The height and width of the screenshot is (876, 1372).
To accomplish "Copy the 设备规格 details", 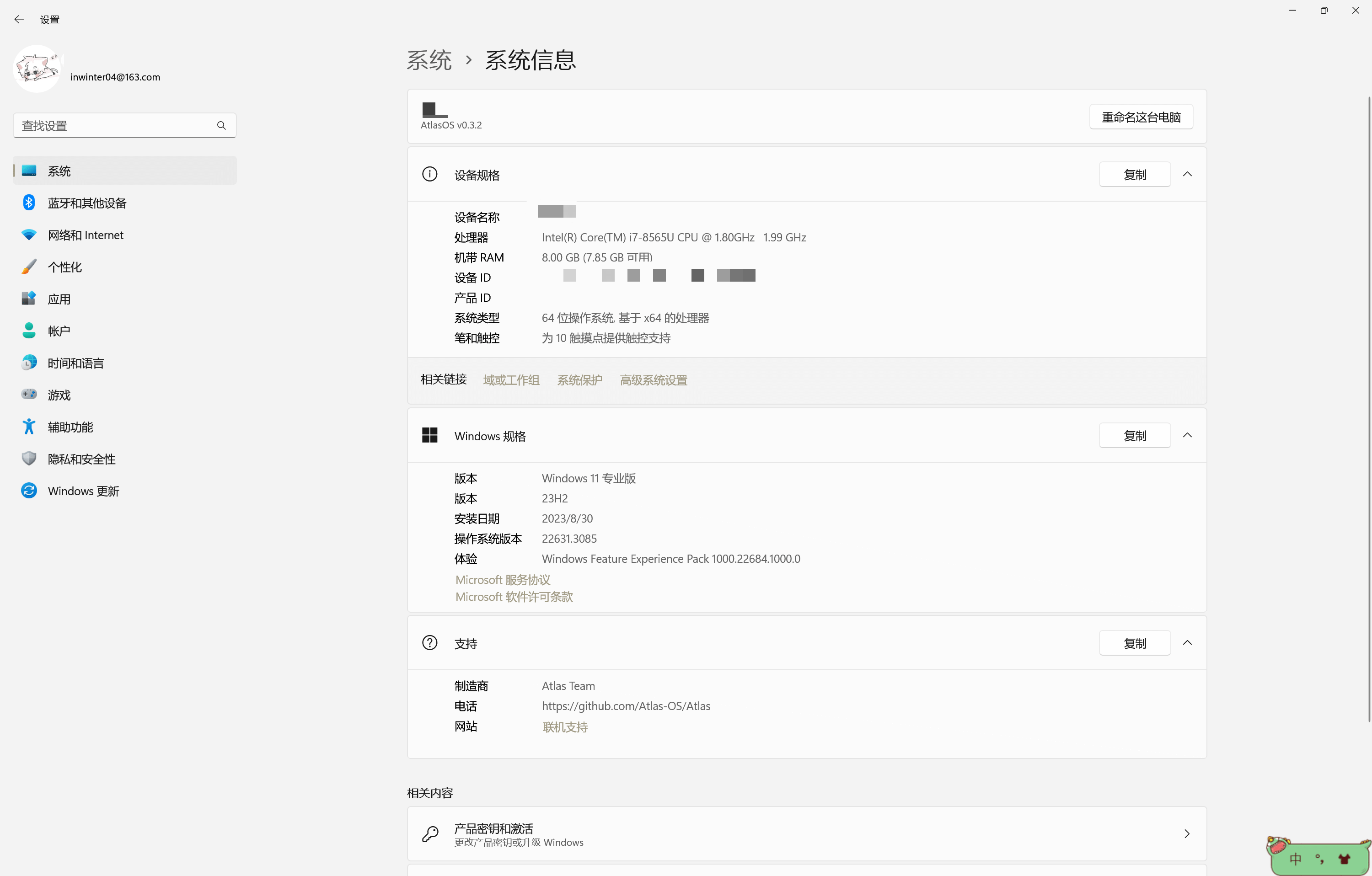I will [x=1134, y=174].
